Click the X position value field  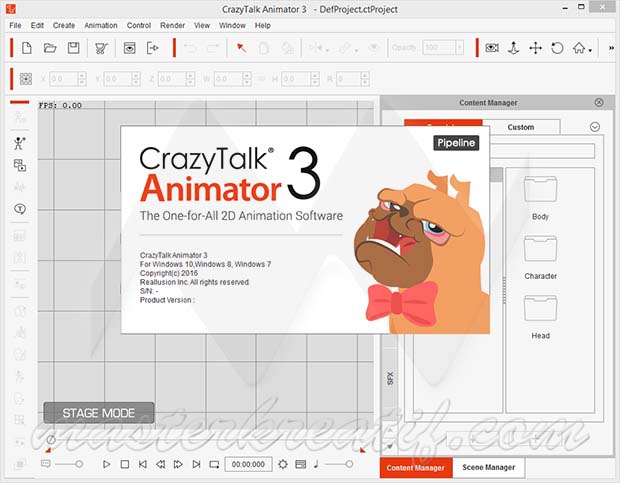(x=64, y=79)
